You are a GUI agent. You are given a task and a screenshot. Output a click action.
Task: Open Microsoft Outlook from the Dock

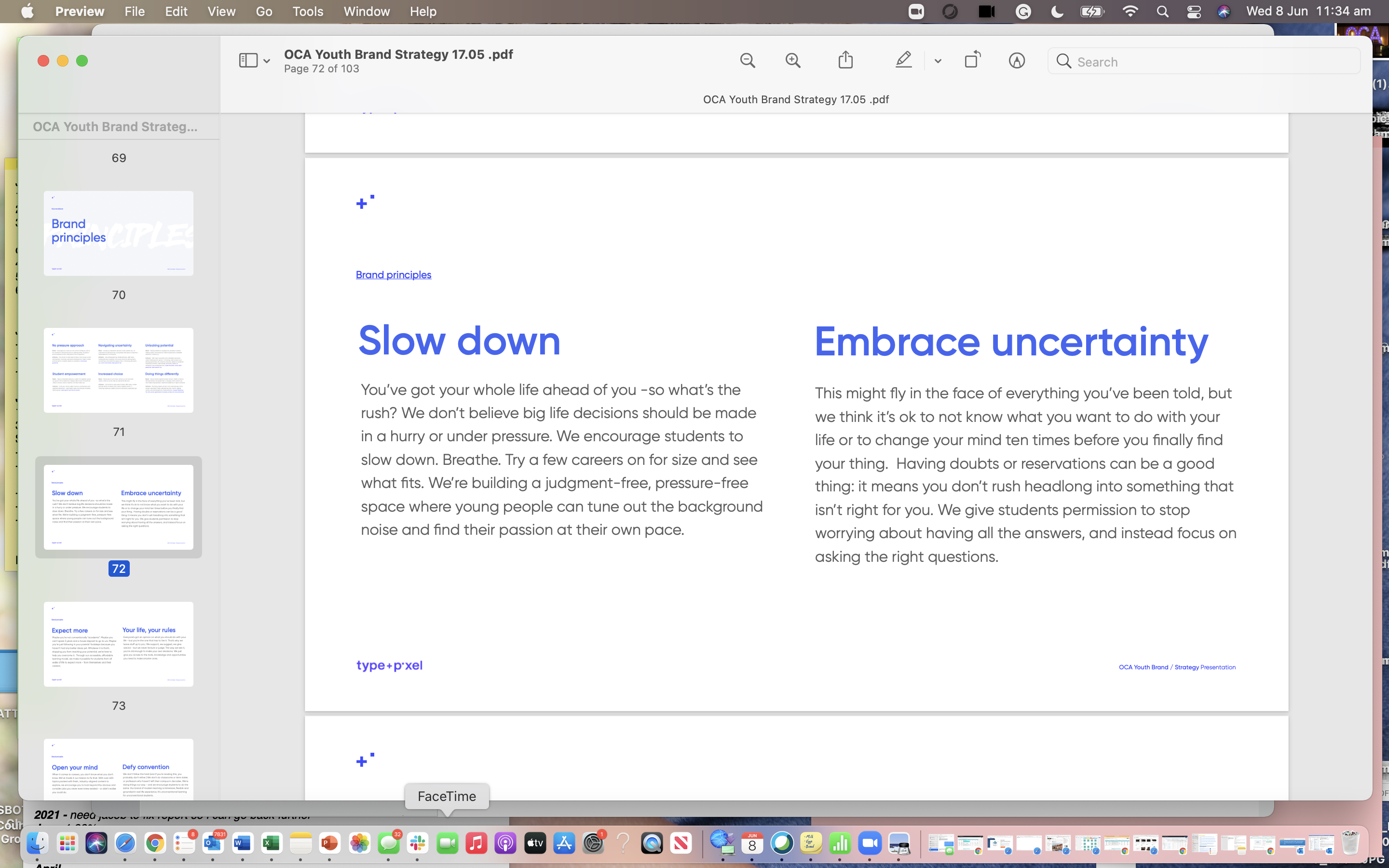click(213, 843)
